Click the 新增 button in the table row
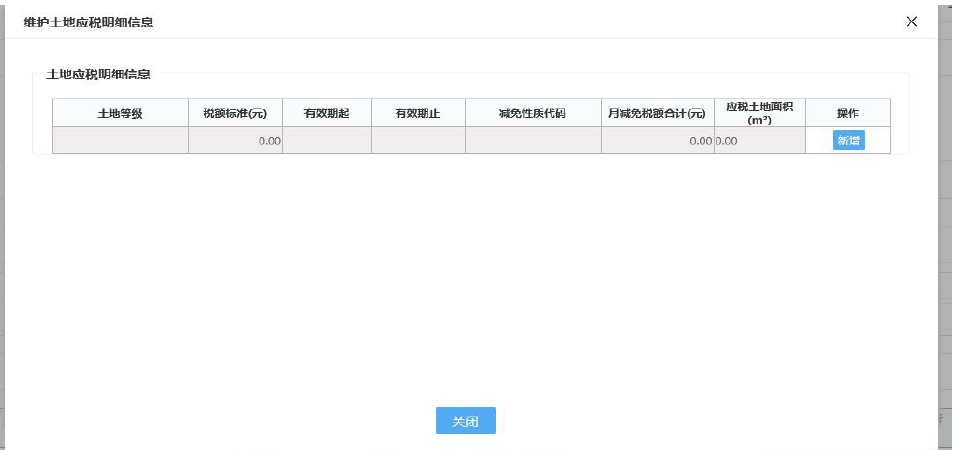The image size is (955, 450). pyautogui.click(x=848, y=140)
